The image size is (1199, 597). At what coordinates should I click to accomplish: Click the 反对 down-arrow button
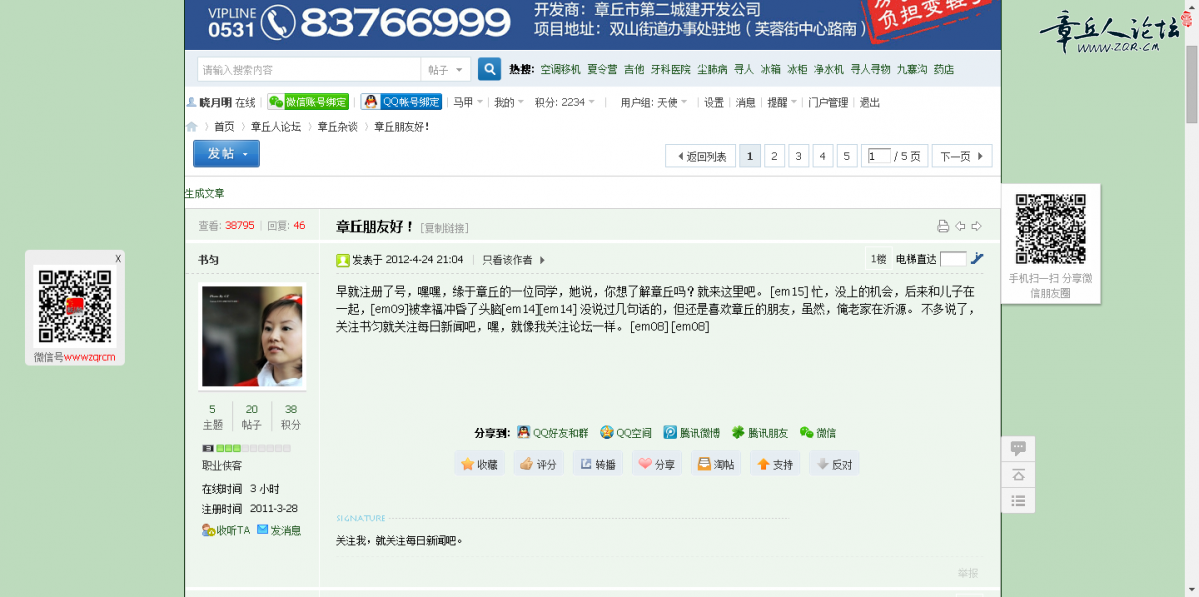click(834, 463)
